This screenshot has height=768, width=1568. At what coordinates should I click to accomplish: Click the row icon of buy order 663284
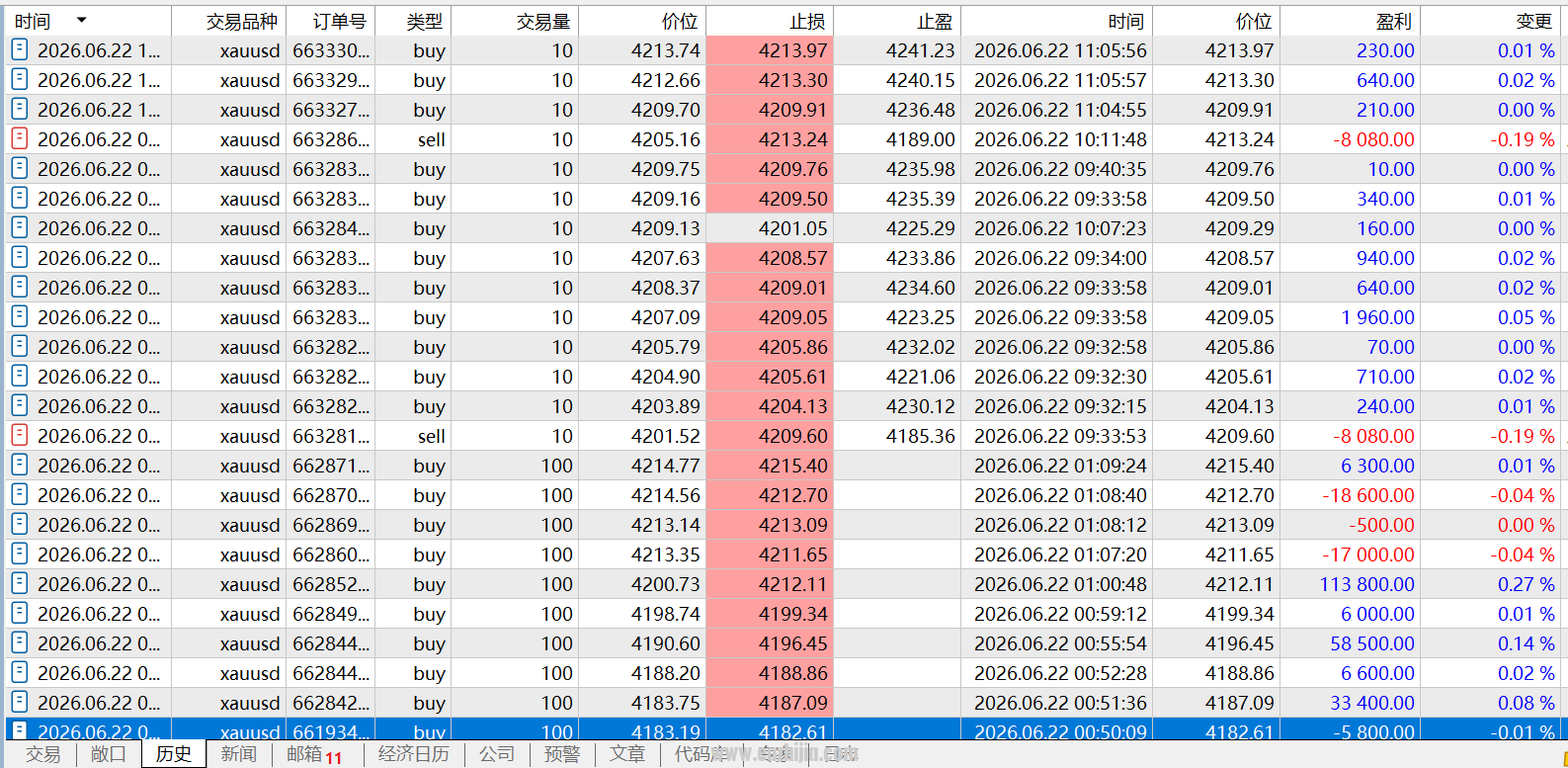coord(19,227)
